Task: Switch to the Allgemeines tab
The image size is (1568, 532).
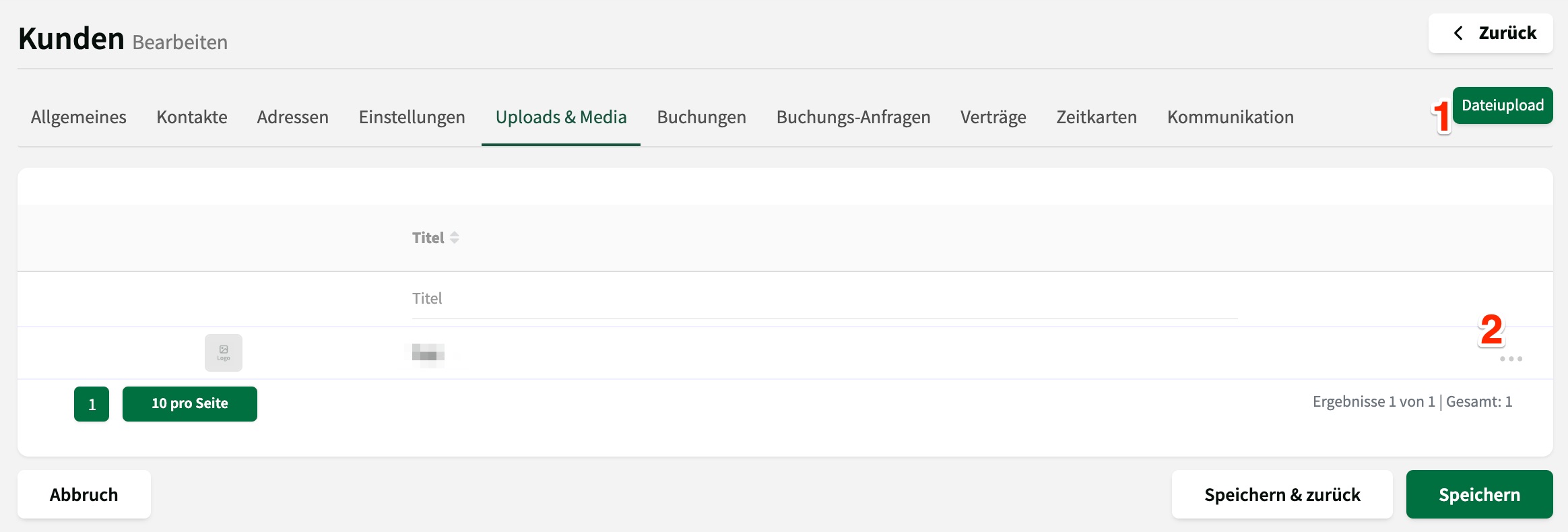Action: point(79,117)
